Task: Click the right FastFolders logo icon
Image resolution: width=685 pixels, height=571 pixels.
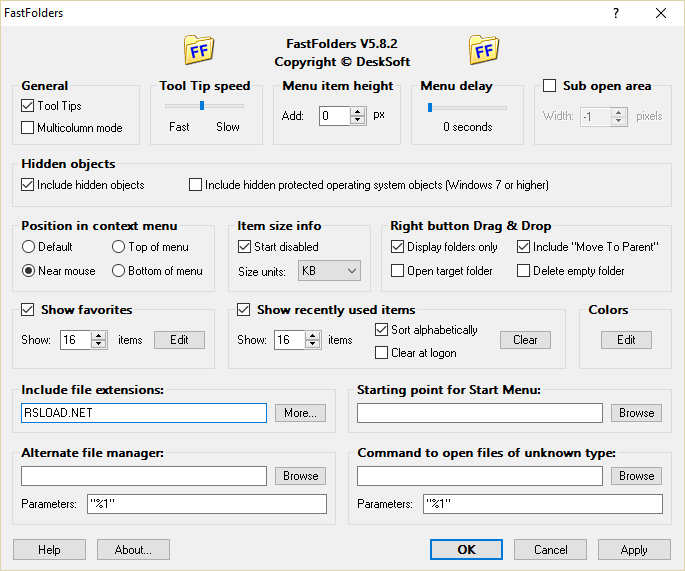Action: (484, 50)
